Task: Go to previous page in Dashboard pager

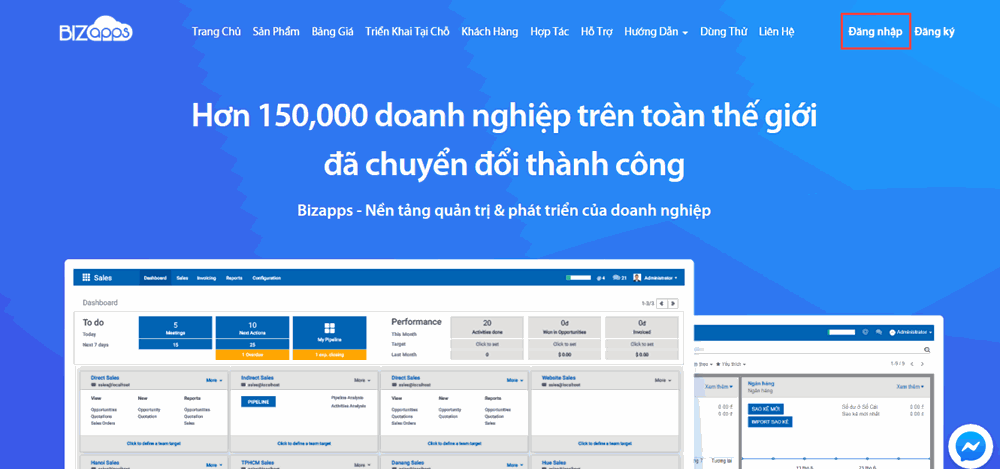Action: (x=662, y=303)
